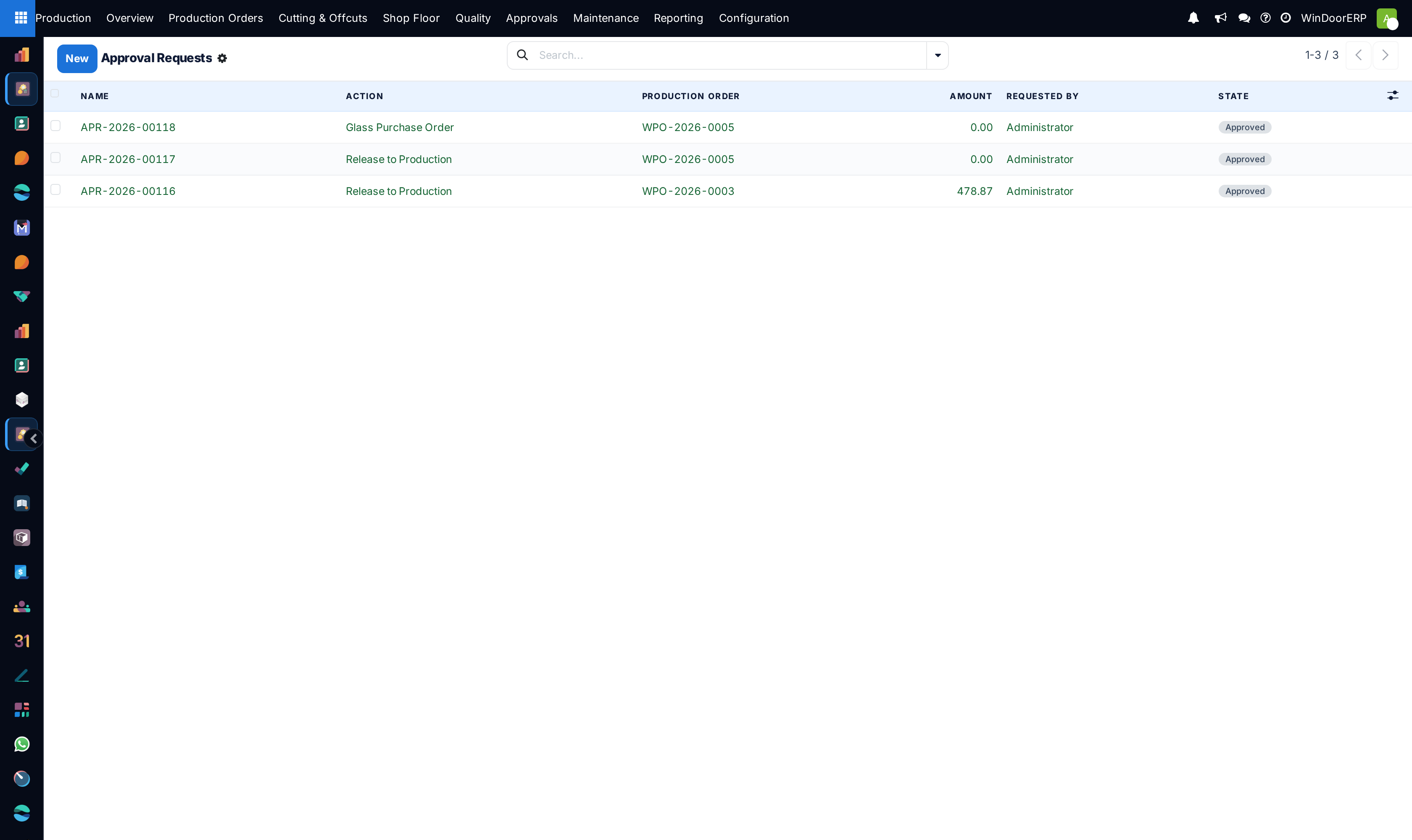Open the Cutting & Offcuts menu
The width and height of the screenshot is (1412, 840).
click(x=323, y=18)
